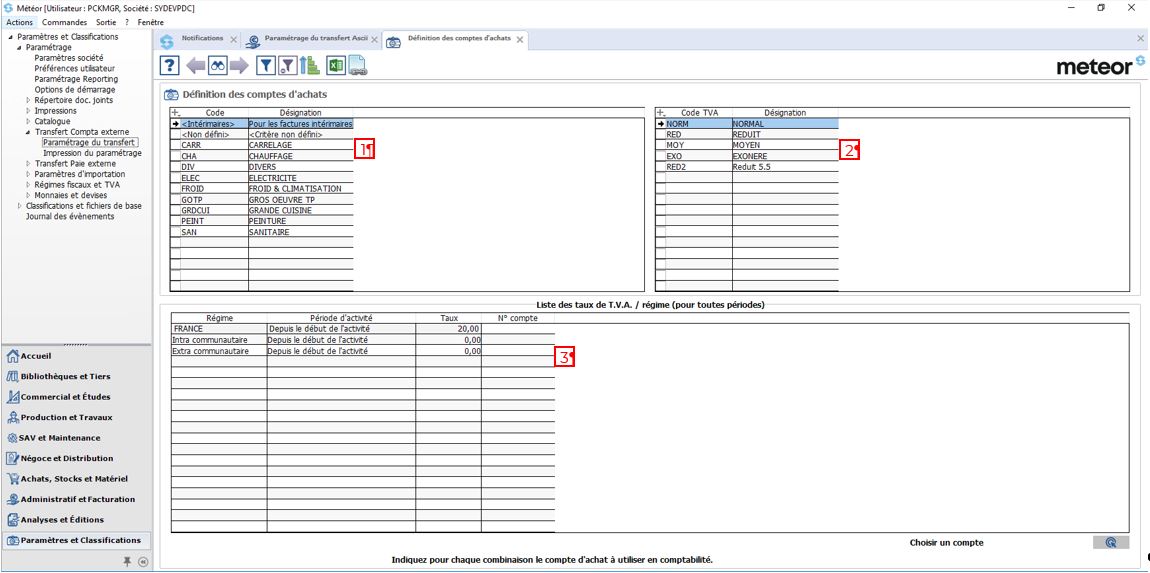Expand the Répertoire doc. joints node
Screen dimensions: 1150x573
click(29, 100)
